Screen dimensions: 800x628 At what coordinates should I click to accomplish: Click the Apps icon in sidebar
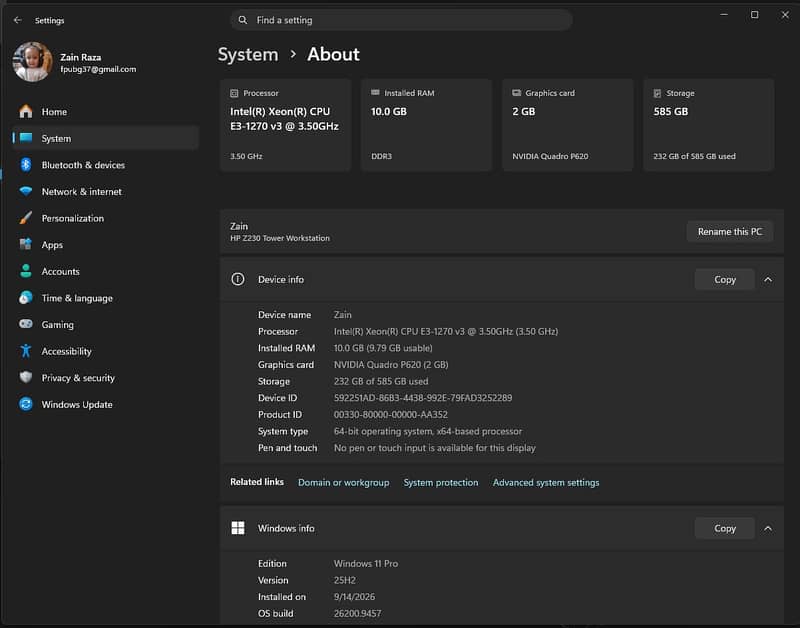point(26,244)
